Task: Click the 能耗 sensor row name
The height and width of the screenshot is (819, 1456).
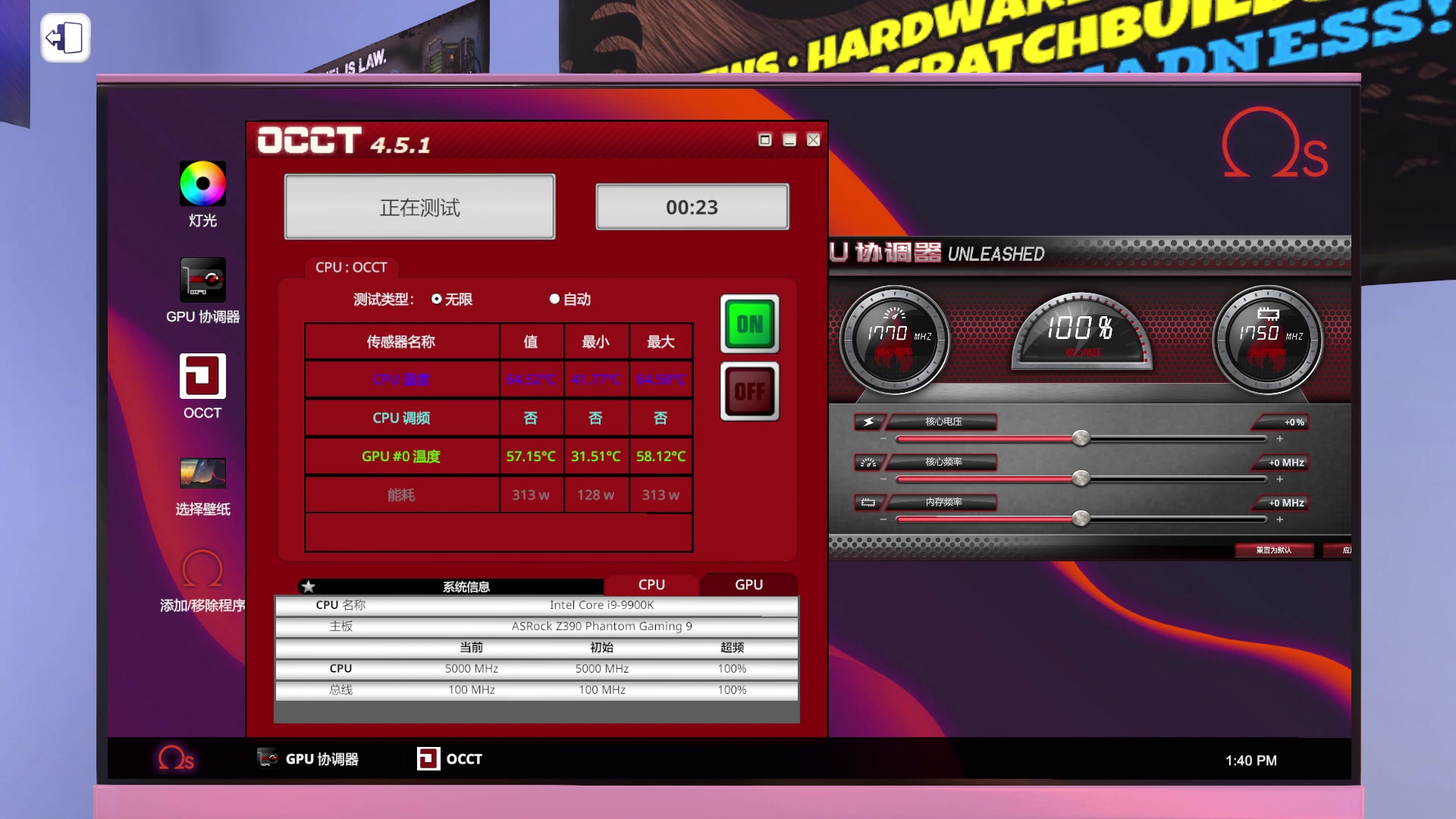Action: 401,495
